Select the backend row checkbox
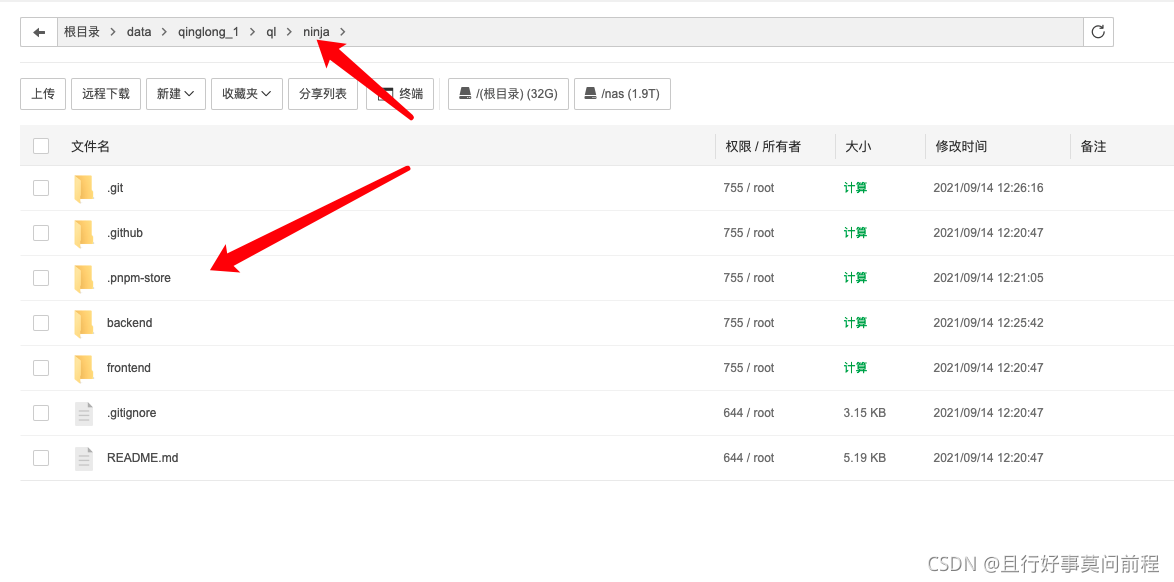Viewport: 1174px width, 582px height. click(x=41, y=323)
